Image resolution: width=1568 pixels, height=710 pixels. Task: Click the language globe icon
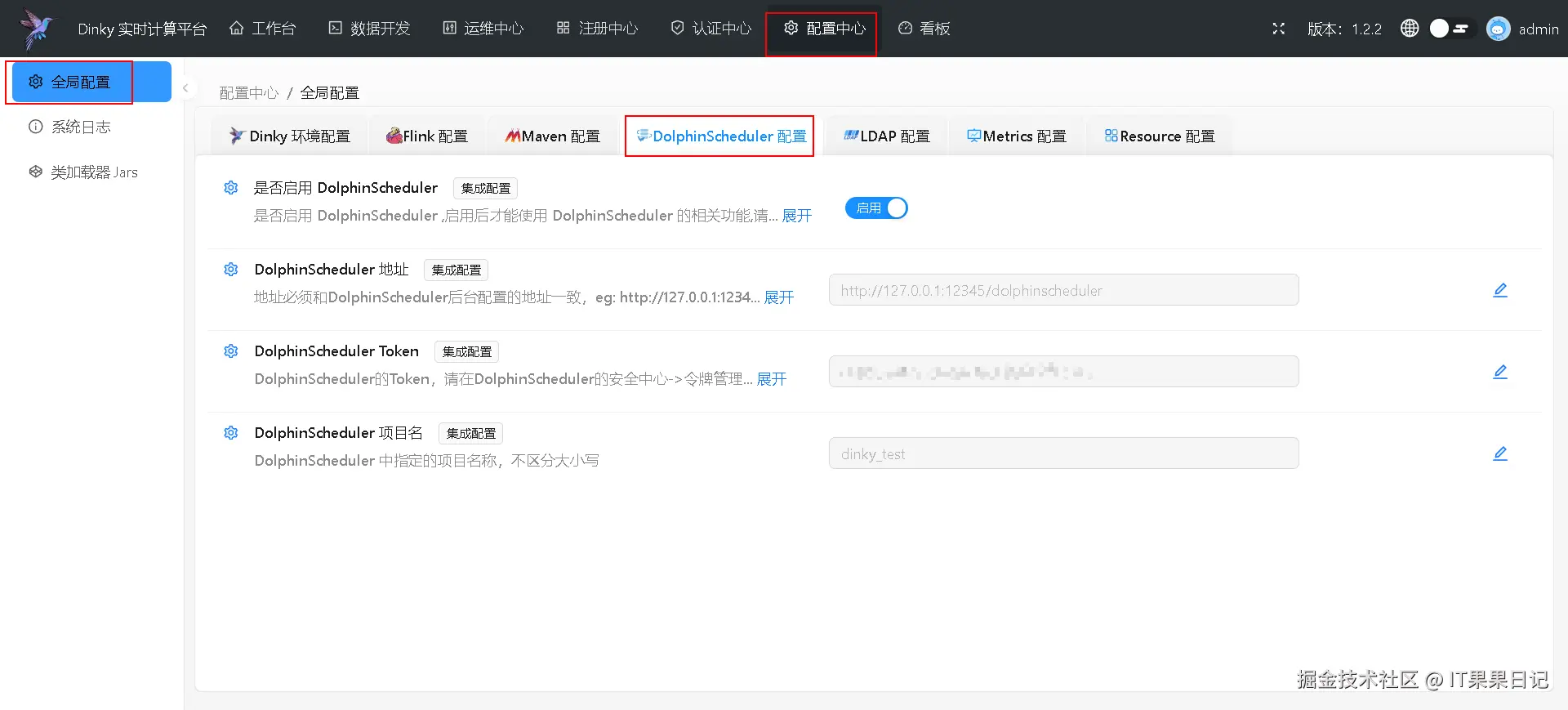click(x=1410, y=29)
